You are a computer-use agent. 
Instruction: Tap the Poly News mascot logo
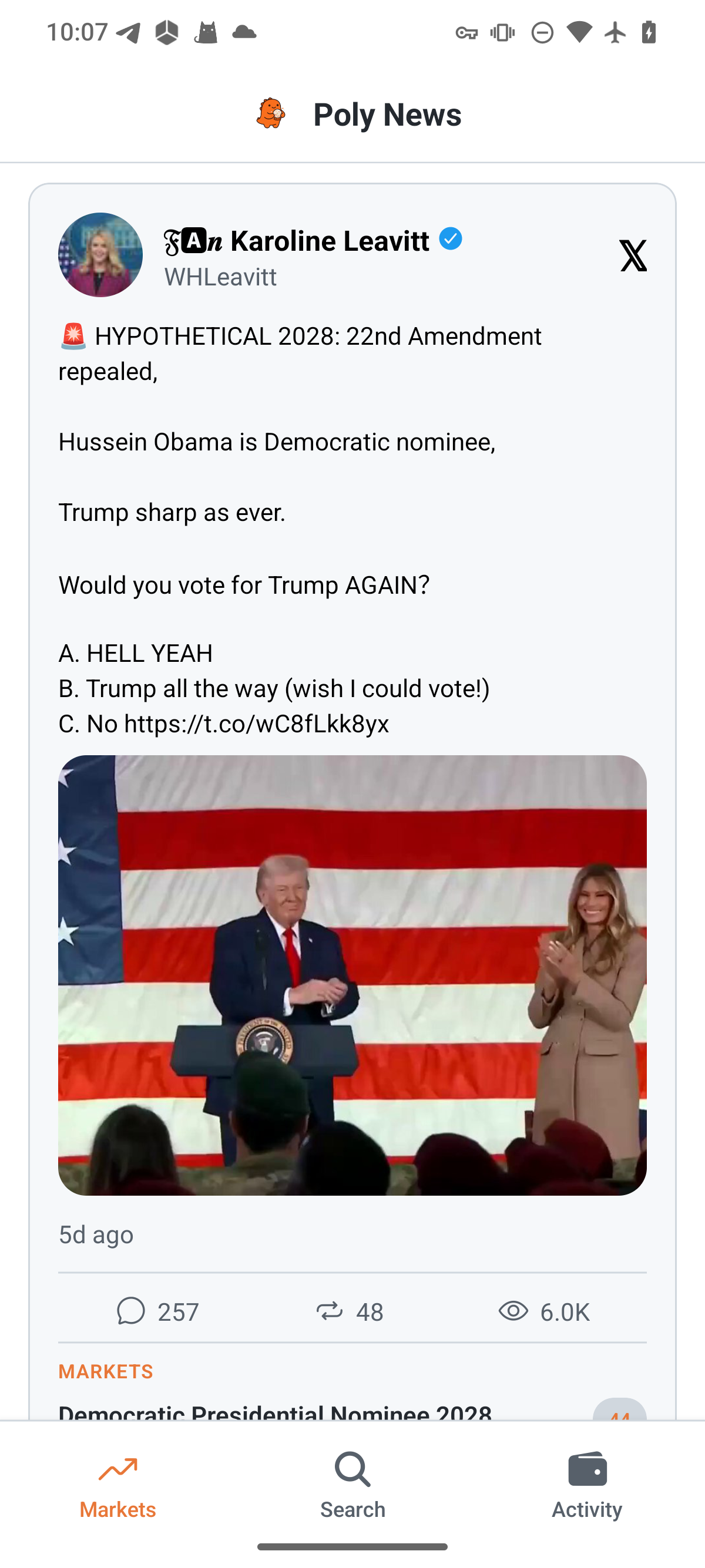tap(271, 113)
